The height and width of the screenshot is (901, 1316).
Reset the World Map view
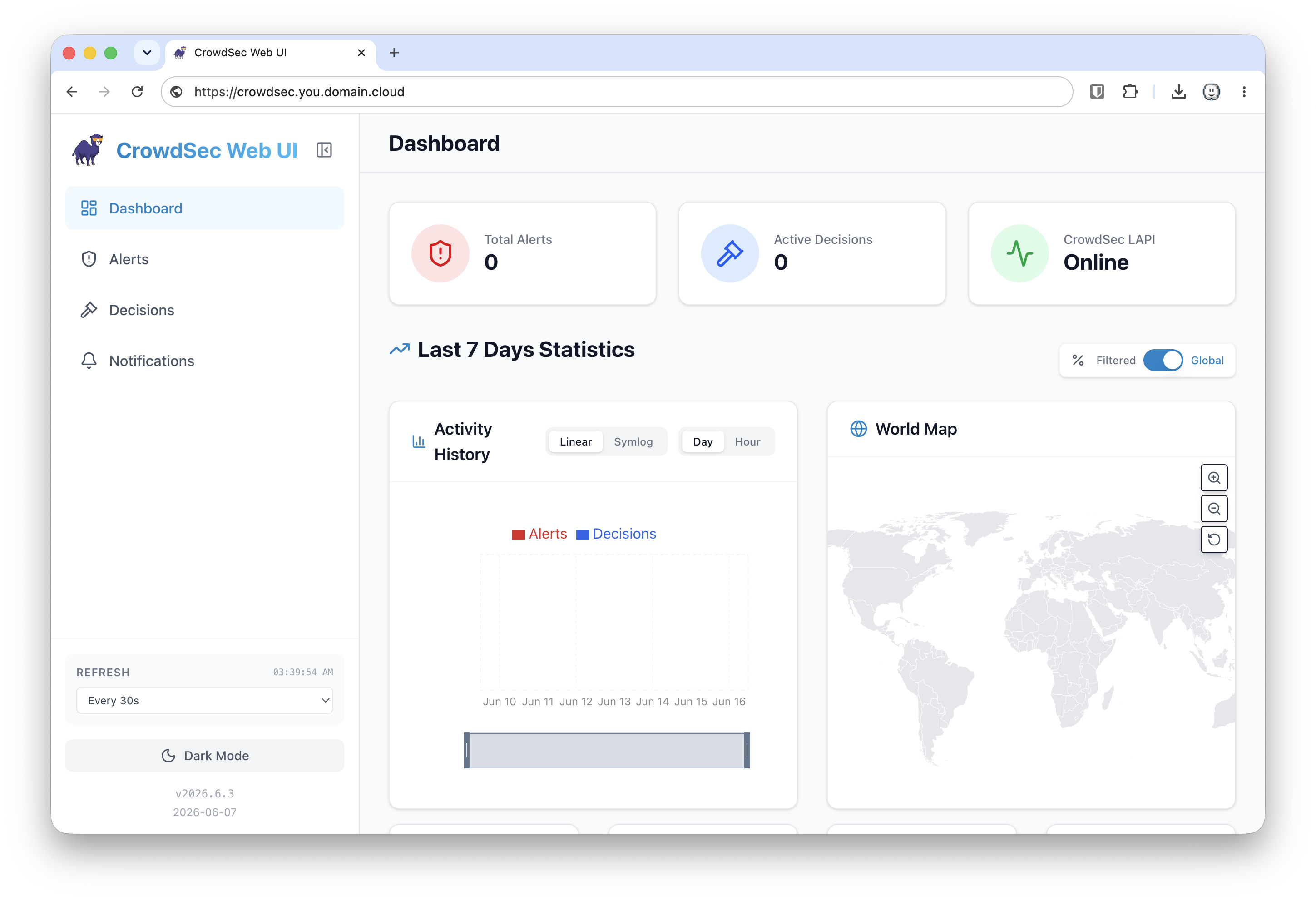point(1214,539)
